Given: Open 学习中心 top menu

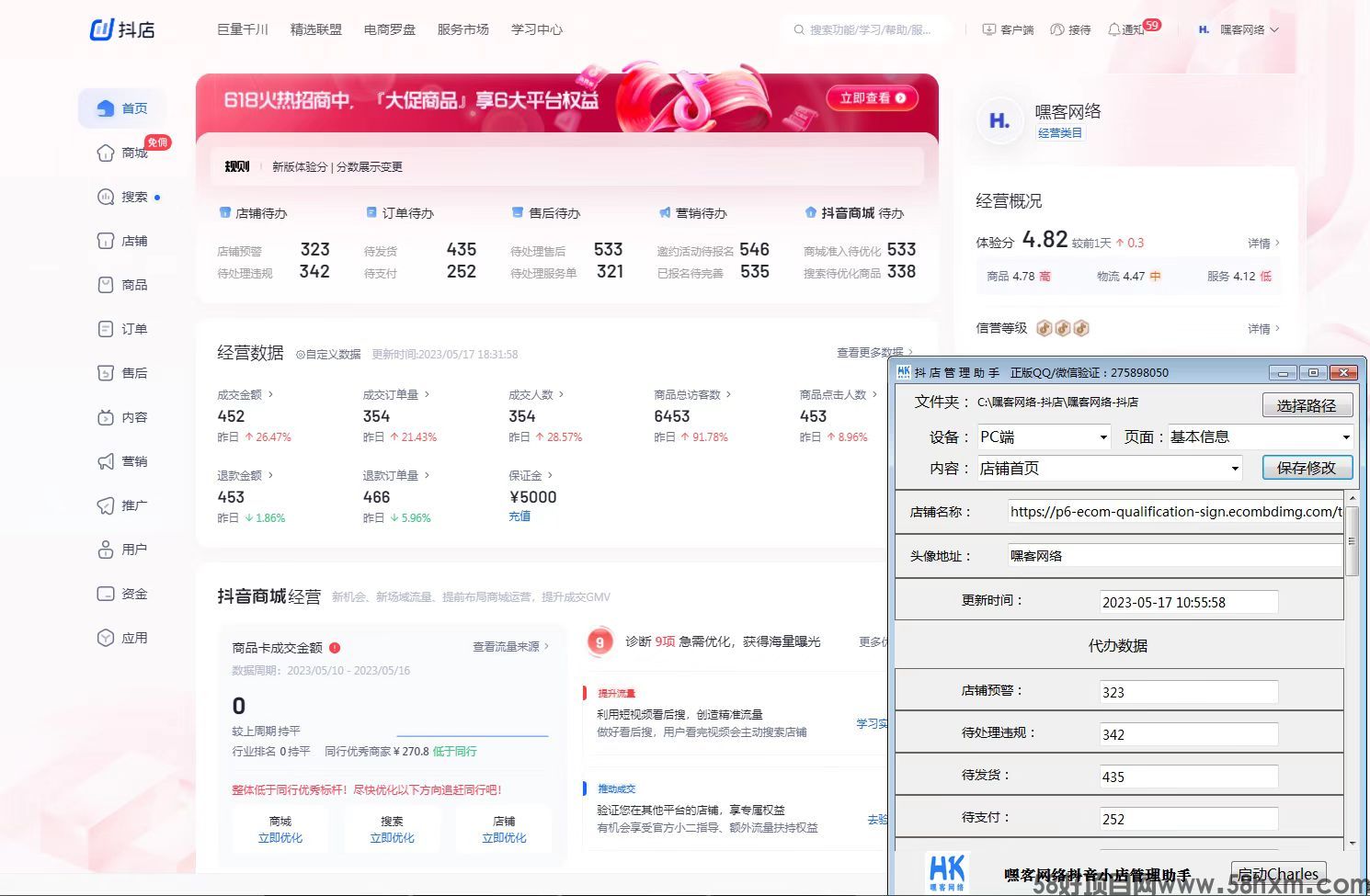Looking at the screenshot, I should click(537, 29).
